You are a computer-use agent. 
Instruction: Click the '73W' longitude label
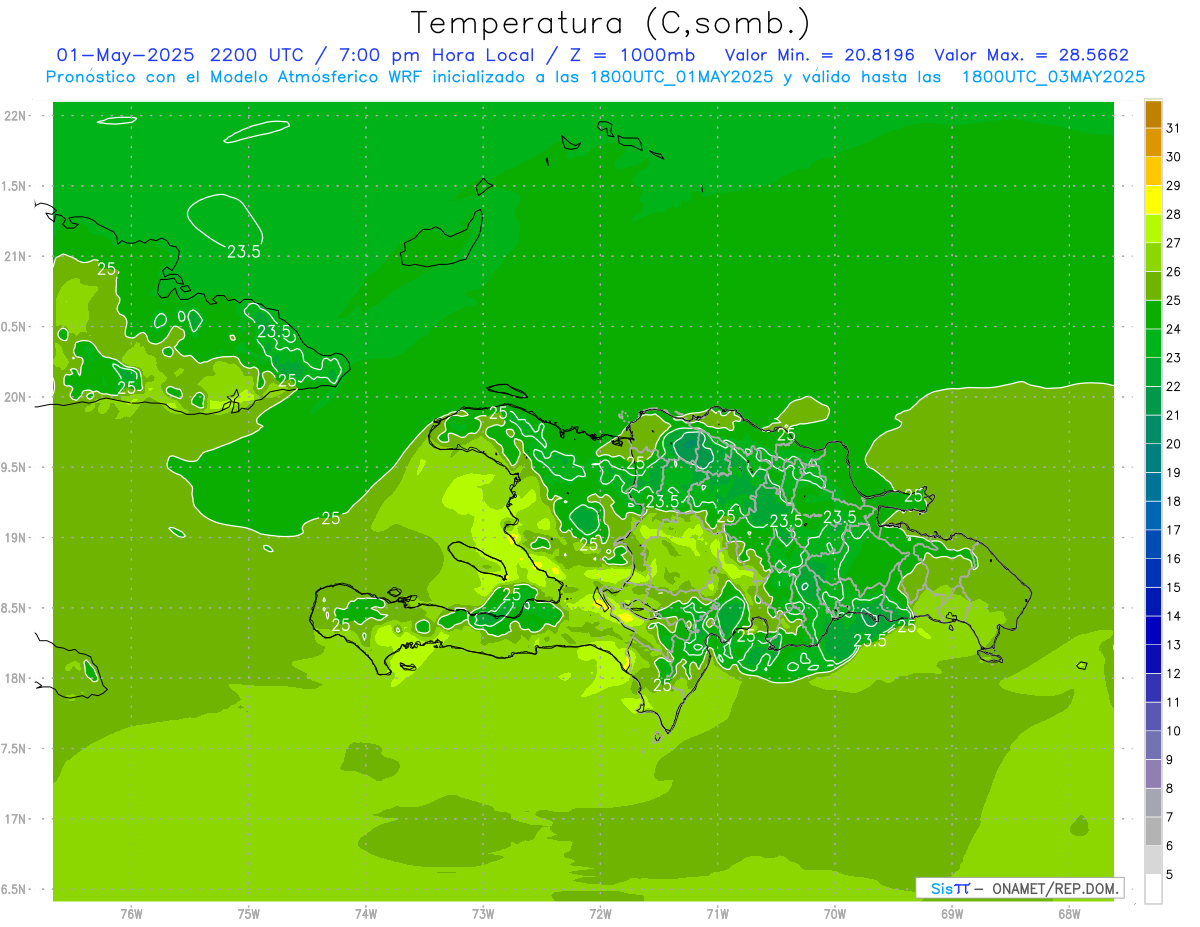coord(483,914)
